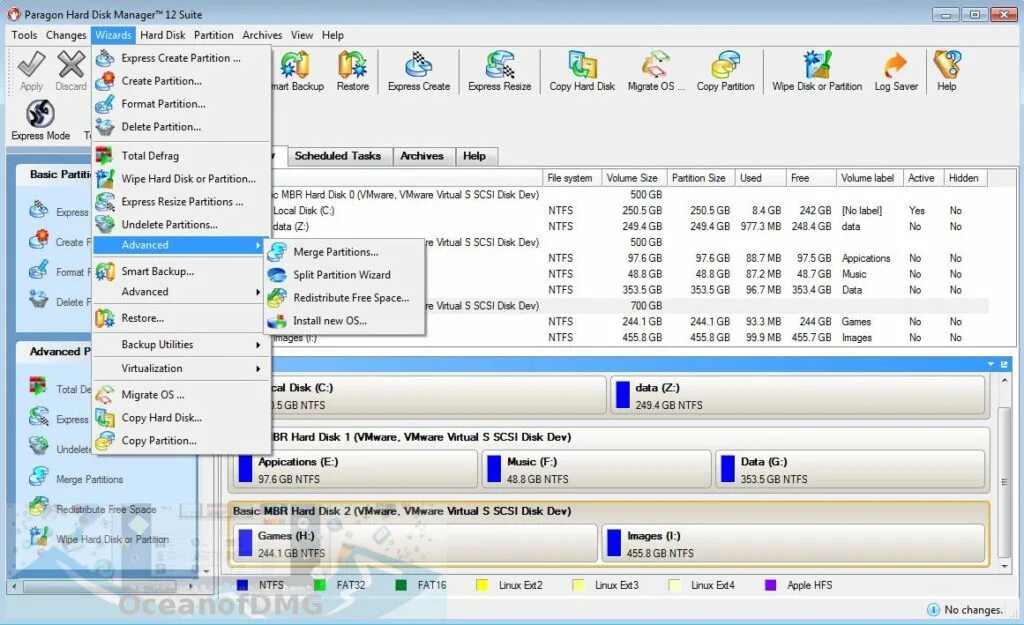Screen dimensions: 1024x625
Task: Select Total Defrag menu entry
Action: pos(182,155)
